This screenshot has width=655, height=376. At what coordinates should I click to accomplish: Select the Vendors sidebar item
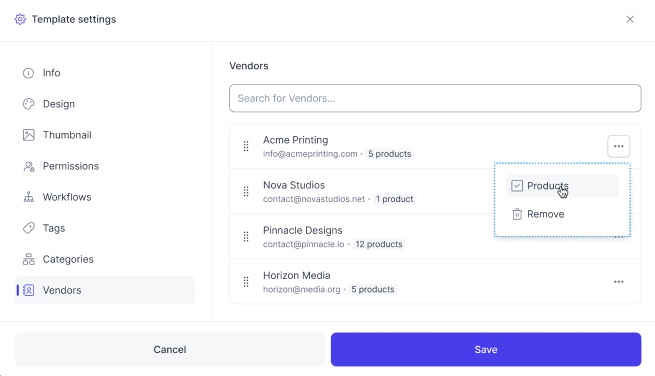(104, 290)
